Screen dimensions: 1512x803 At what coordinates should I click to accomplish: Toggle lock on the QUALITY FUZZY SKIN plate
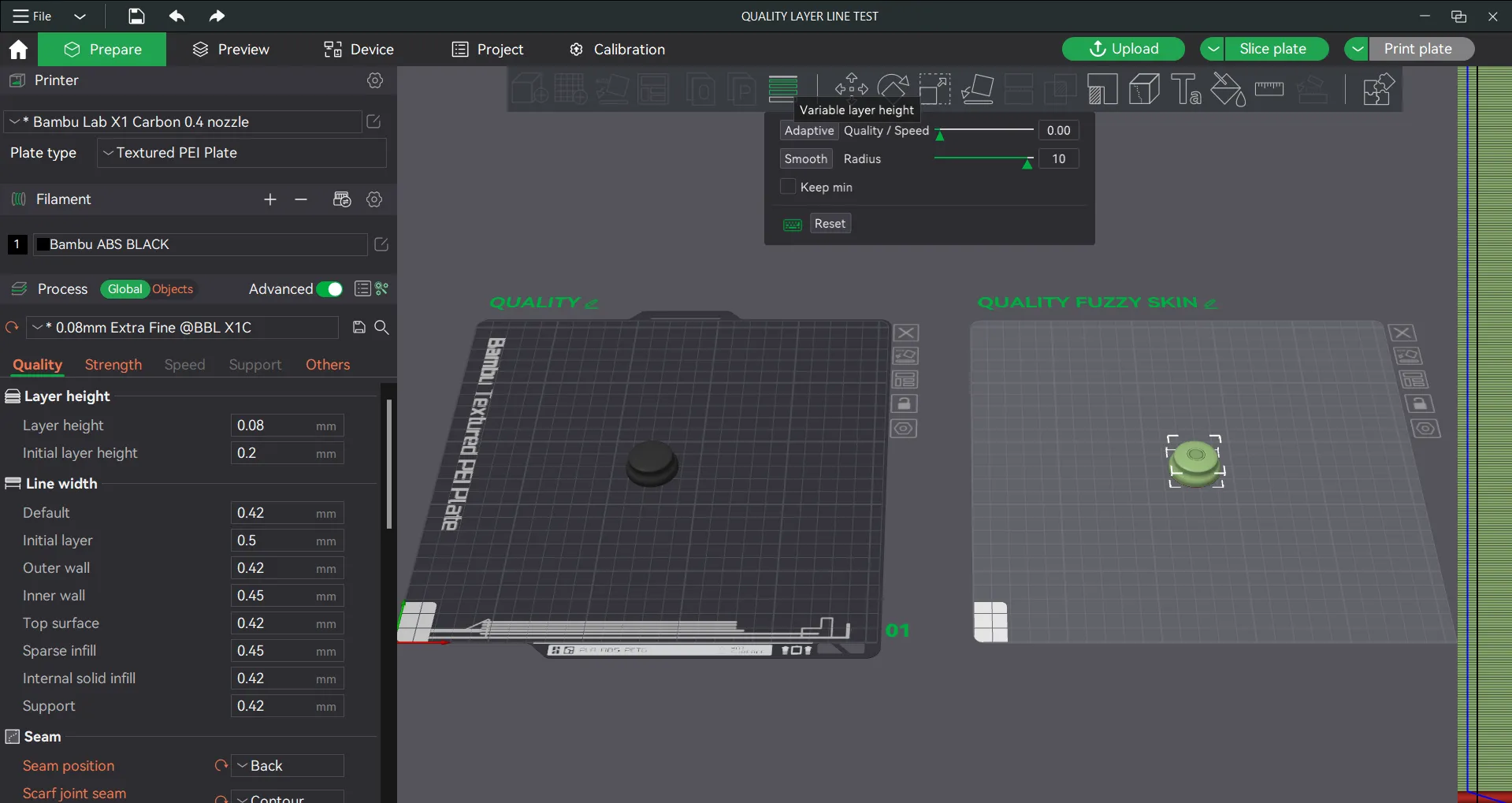coord(1420,404)
